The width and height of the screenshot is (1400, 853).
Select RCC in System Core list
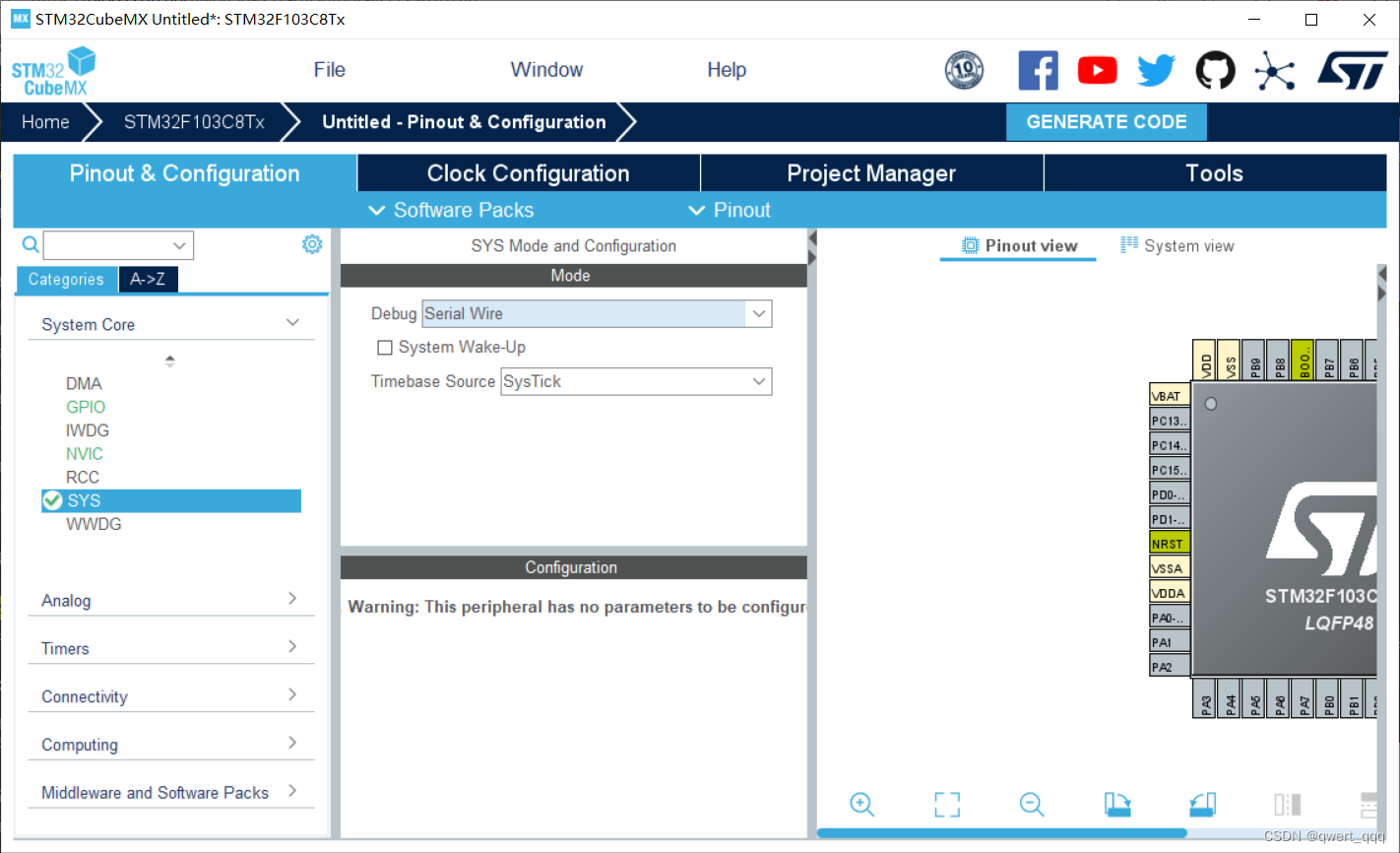coord(83,477)
